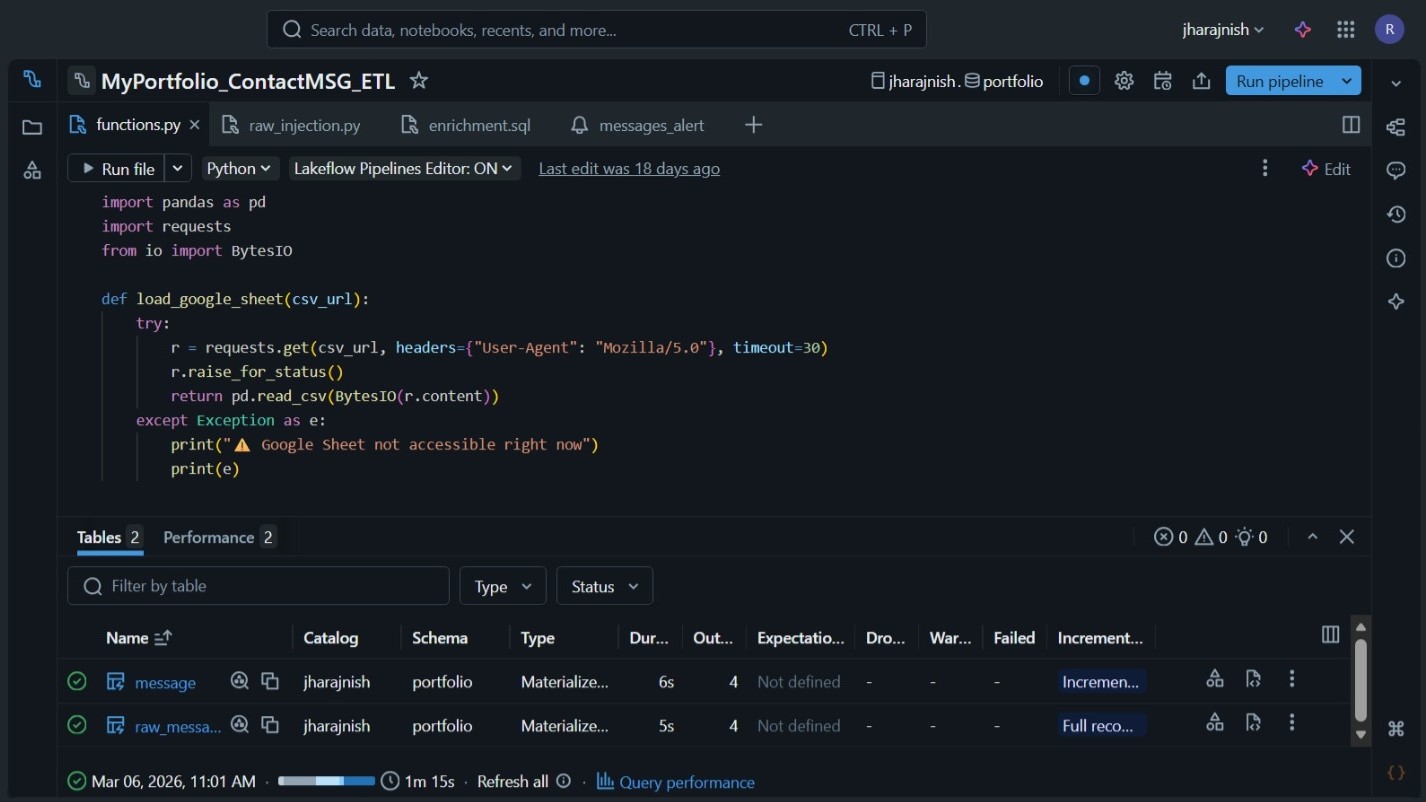Open the apps grid icon in top bar
1426x802 pixels.
pyautogui.click(x=1345, y=30)
